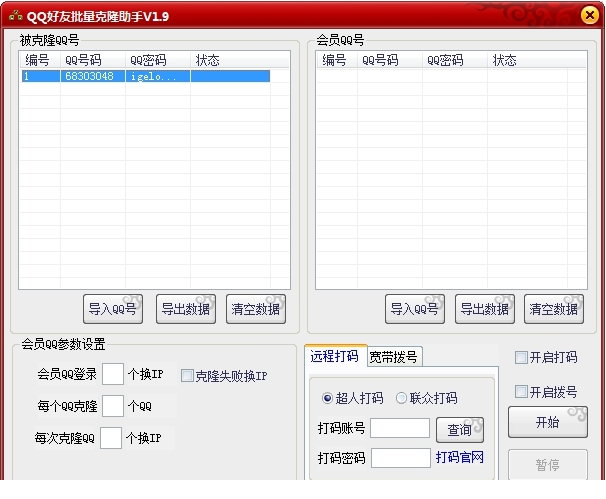Click 编号 header in 会员QQ号 list
This screenshot has width=606, height=499.
(337, 60)
